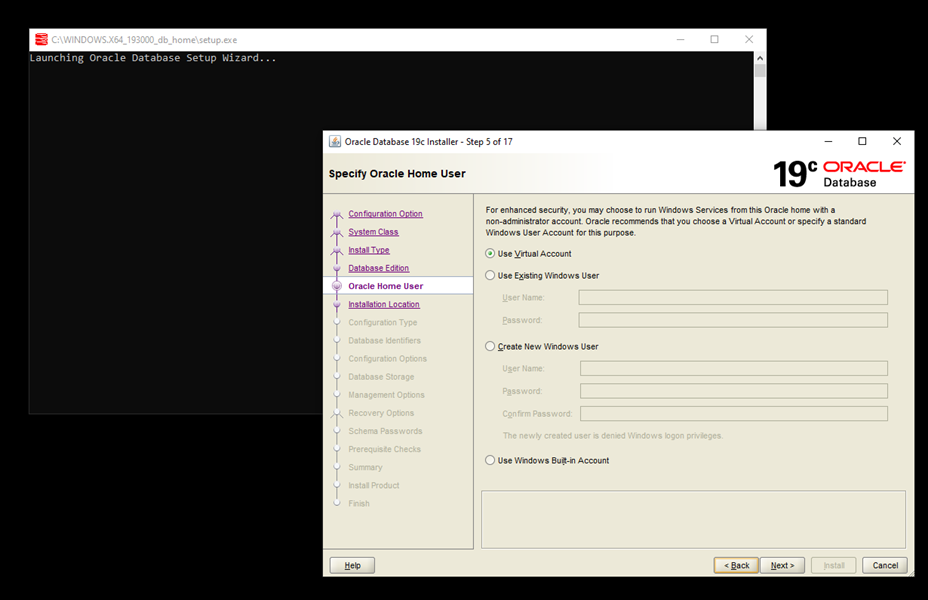Click the Prerequisite Checks step label

pyautogui.click(x=385, y=449)
